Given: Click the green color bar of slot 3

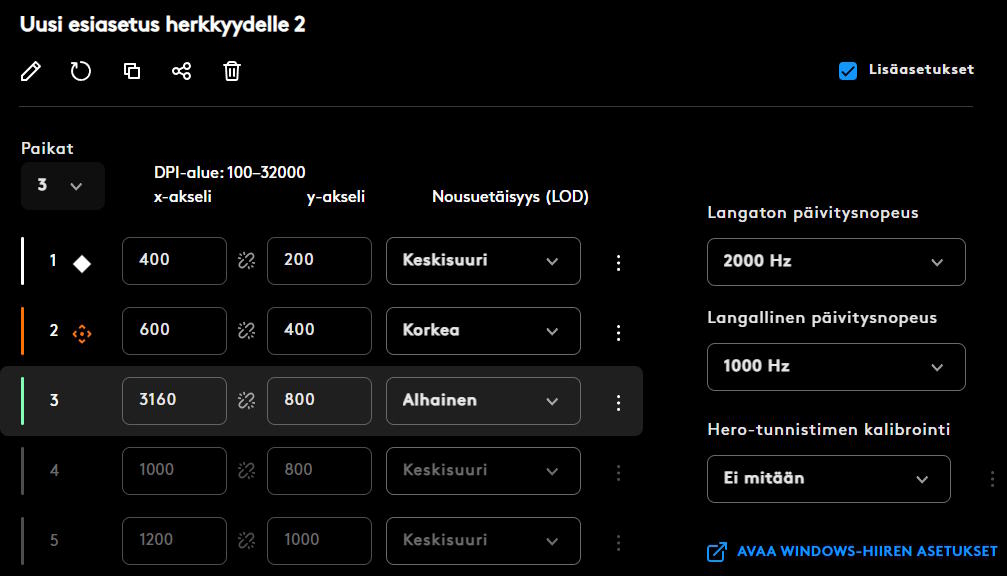Looking at the screenshot, I should 22,401.
